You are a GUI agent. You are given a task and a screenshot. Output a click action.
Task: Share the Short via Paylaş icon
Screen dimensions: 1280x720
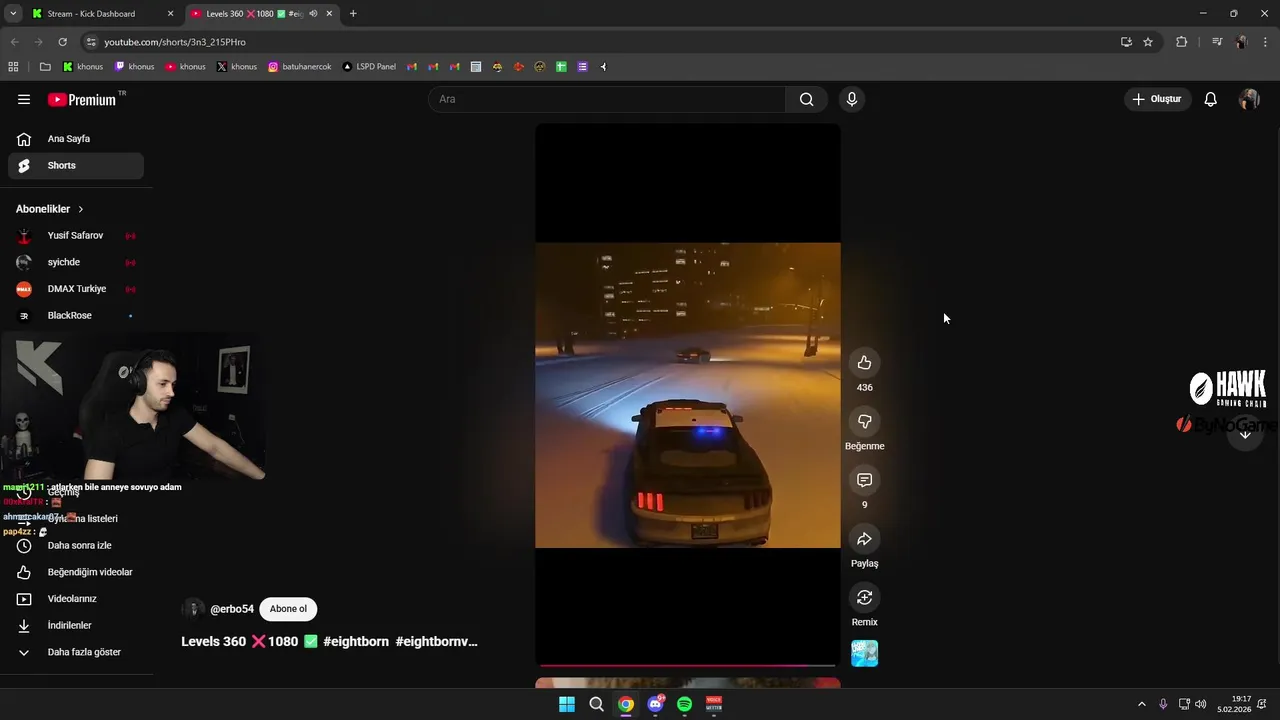coord(865,539)
